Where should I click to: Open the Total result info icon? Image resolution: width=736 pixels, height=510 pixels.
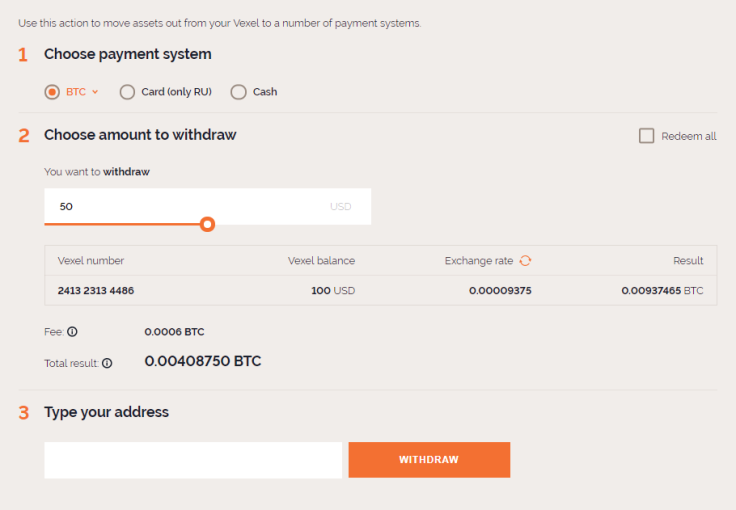pyautogui.click(x=107, y=363)
